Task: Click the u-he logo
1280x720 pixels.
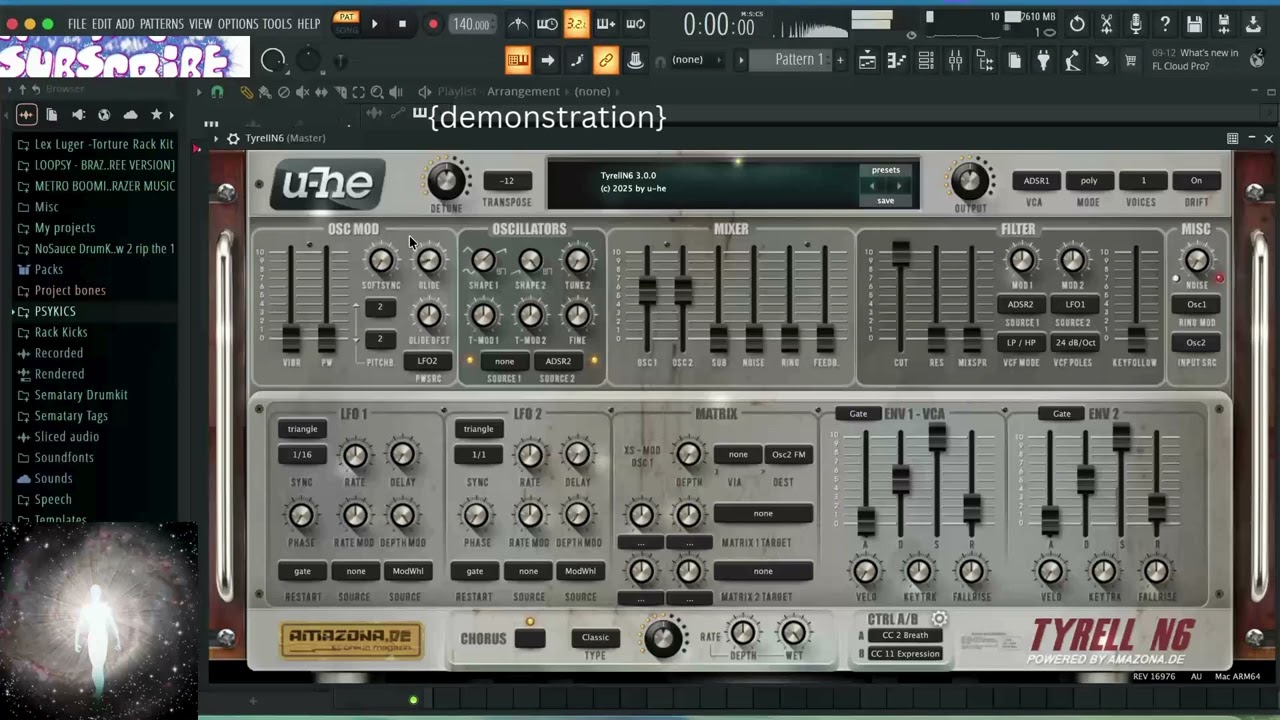Action: [x=328, y=184]
